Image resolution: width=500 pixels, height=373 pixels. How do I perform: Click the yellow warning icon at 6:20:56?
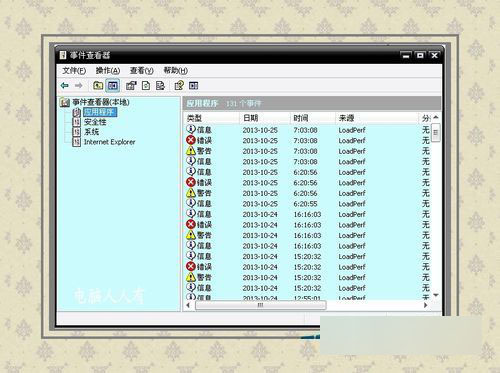pyautogui.click(x=191, y=193)
